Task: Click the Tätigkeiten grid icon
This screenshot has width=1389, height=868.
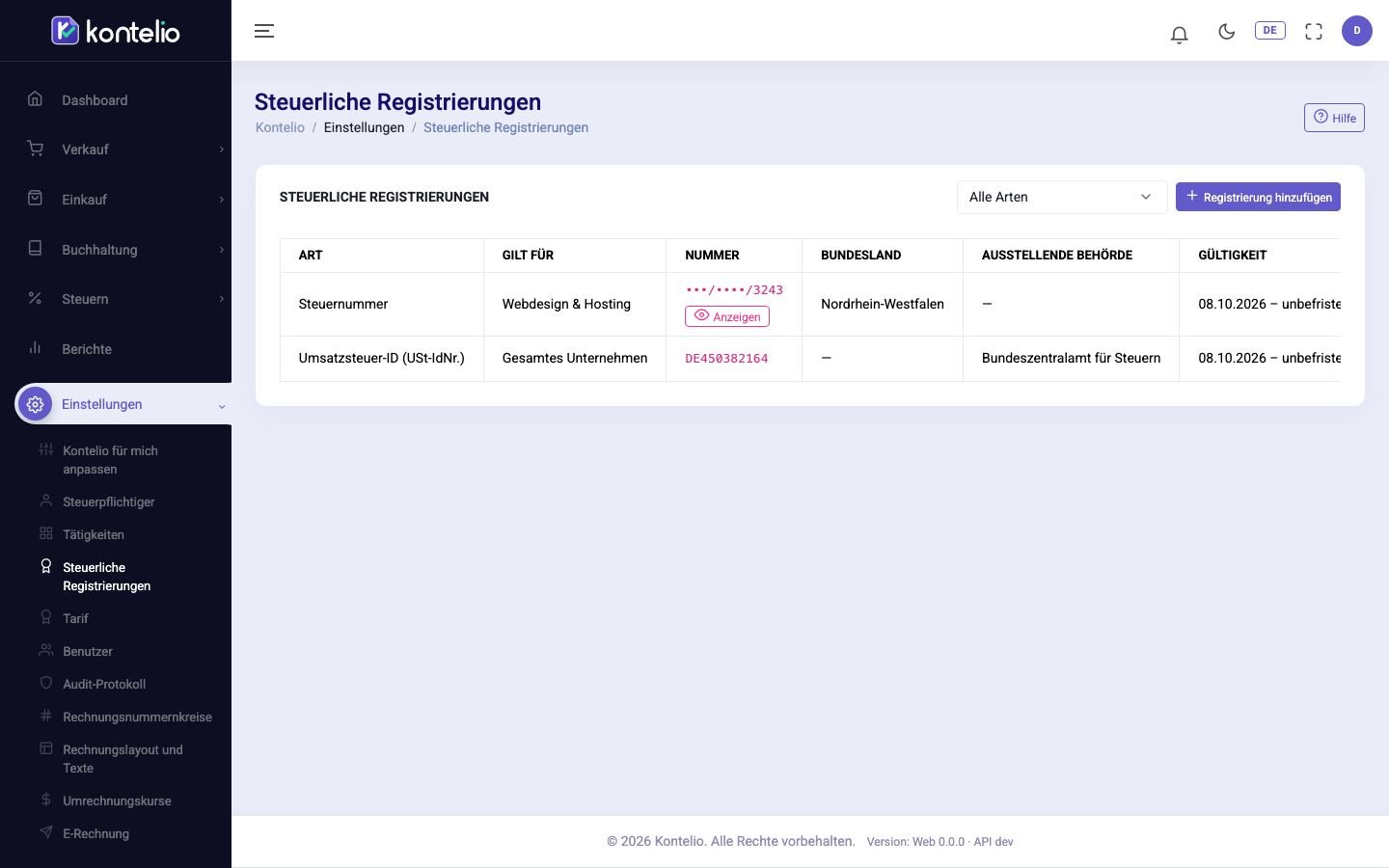Action: pyautogui.click(x=45, y=533)
